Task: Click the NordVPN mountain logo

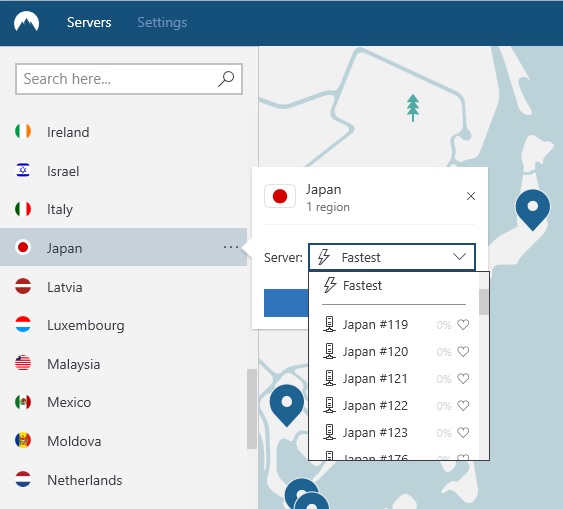Action: (26, 22)
